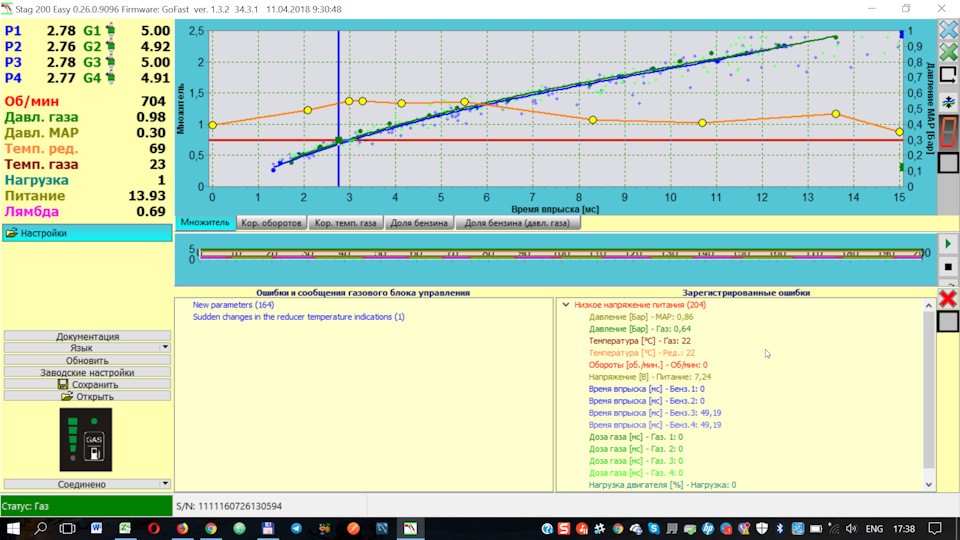This screenshot has height=540, width=960.
Task: Switch to the Множитель tab
Action: [x=205, y=222]
